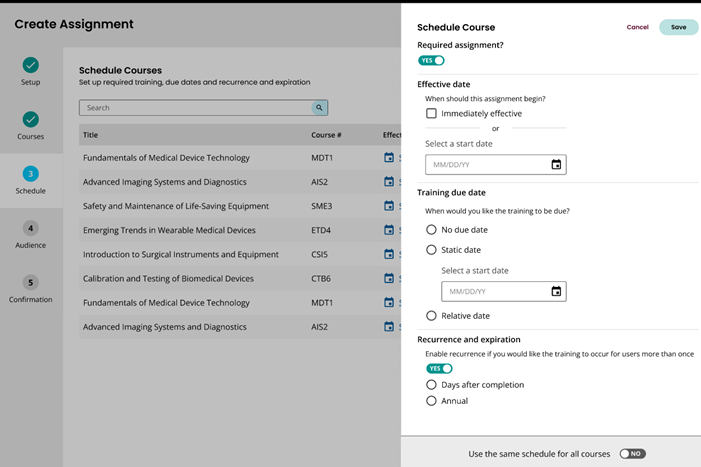The width and height of the screenshot is (701, 467).
Task: Toggle the Required assignment switch
Action: tap(431, 61)
